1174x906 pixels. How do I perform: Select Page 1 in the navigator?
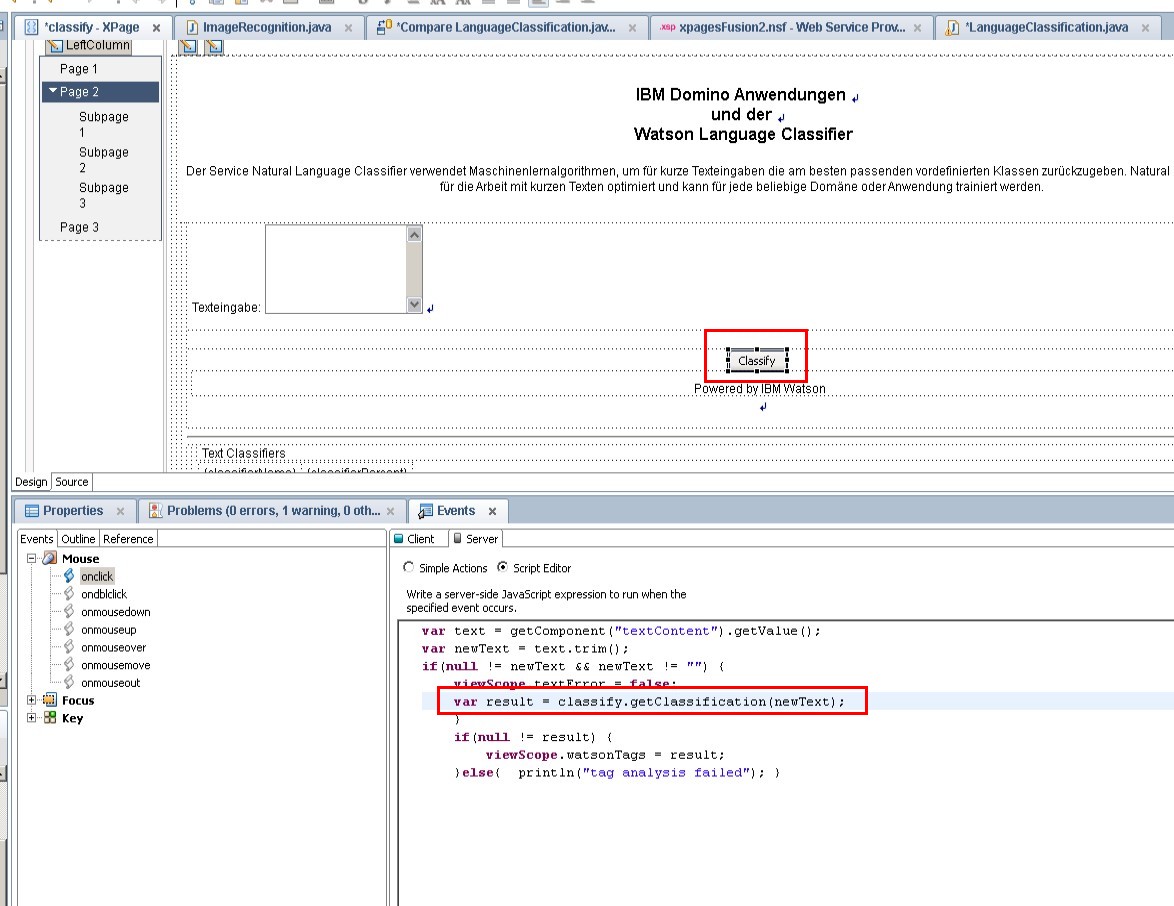pos(79,69)
